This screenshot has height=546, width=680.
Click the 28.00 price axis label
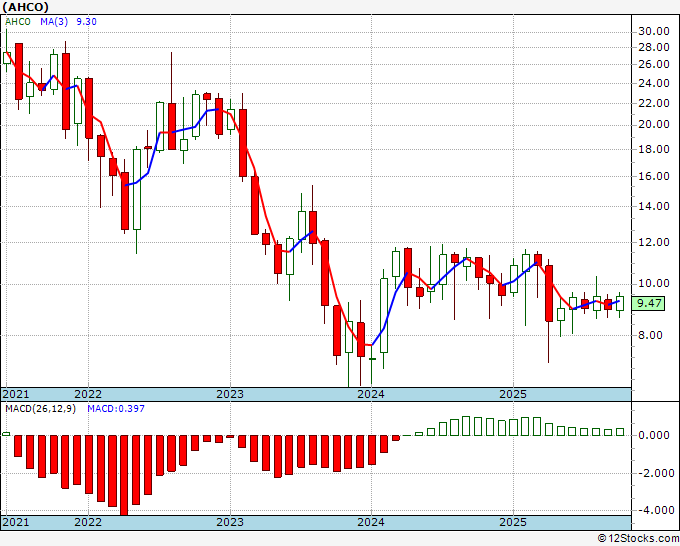[x=654, y=47]
